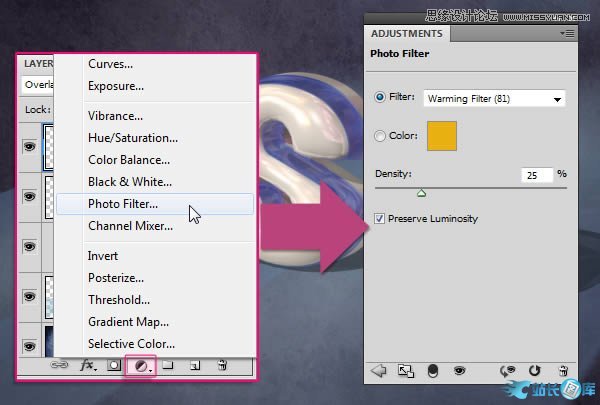
Task: Click the orange filter color swatch
Action: pyautogui.click(x=441, y=136)
